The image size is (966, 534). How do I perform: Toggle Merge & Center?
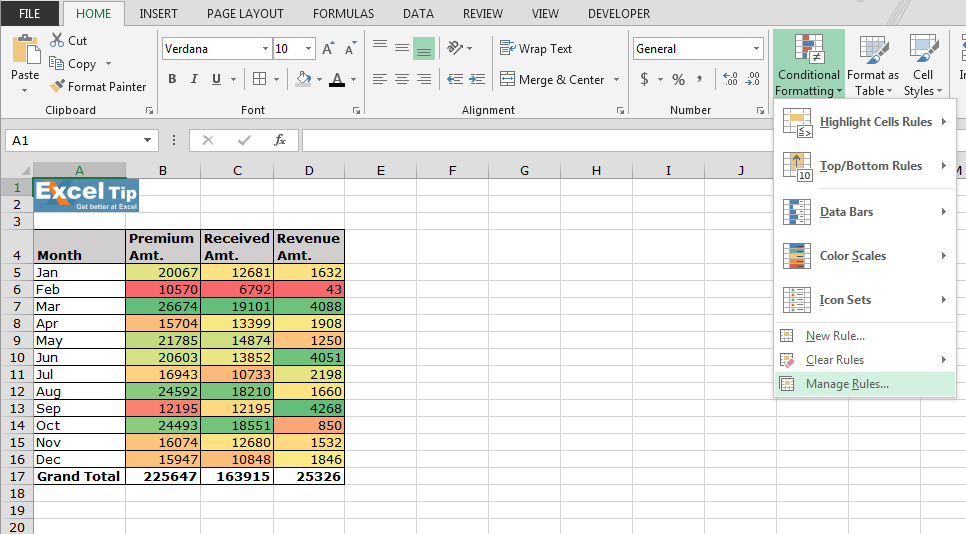click(552, 79)
